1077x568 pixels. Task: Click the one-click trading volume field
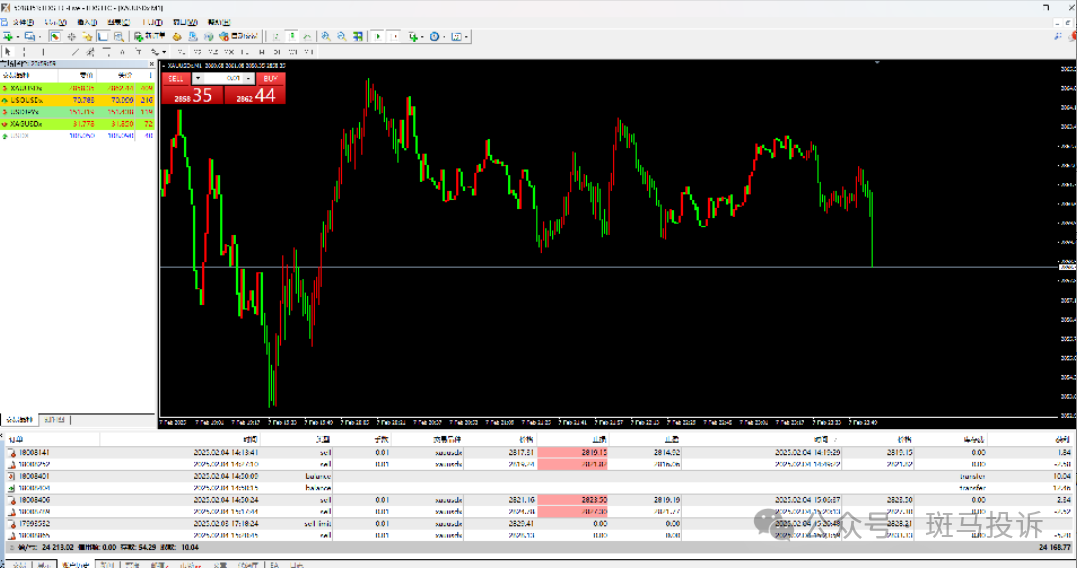click(224, 78)
